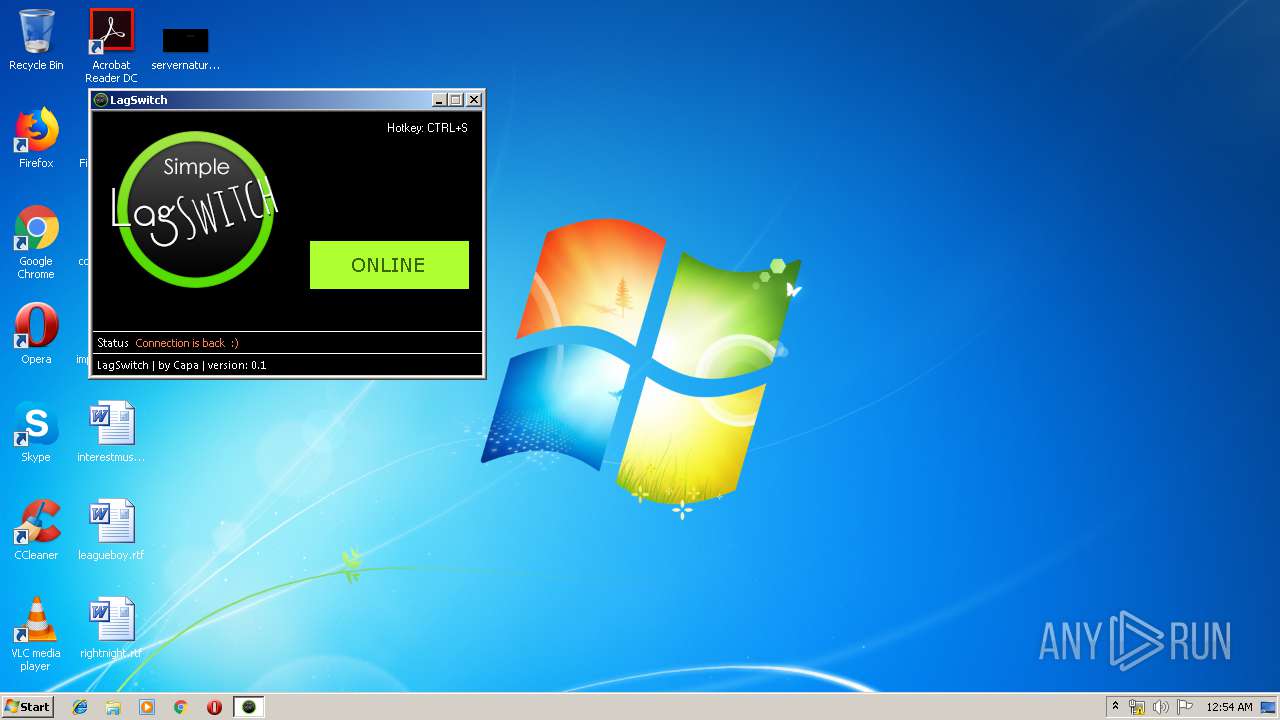The width and height of the screenshot is (1280, 720).
Task: Open the Google Chrome desktop shortcut
Action: [36, 242]
